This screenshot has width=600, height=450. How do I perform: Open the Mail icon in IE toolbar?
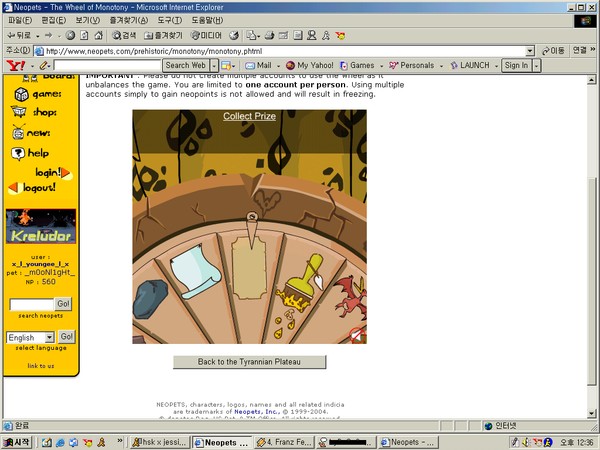[251, 36]
